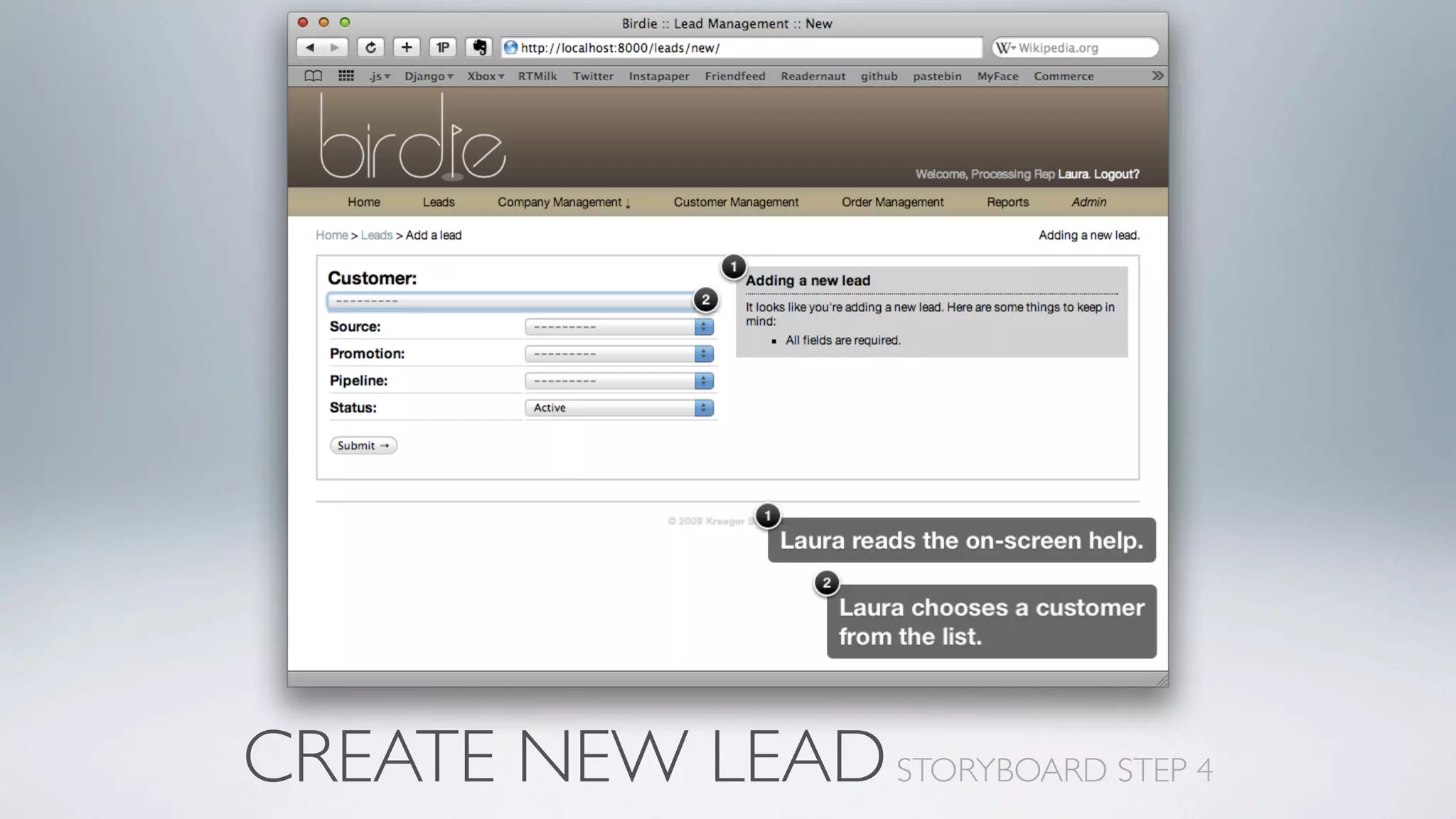
Task: Click the Logout? link
Action: [x=1116, y=174]
